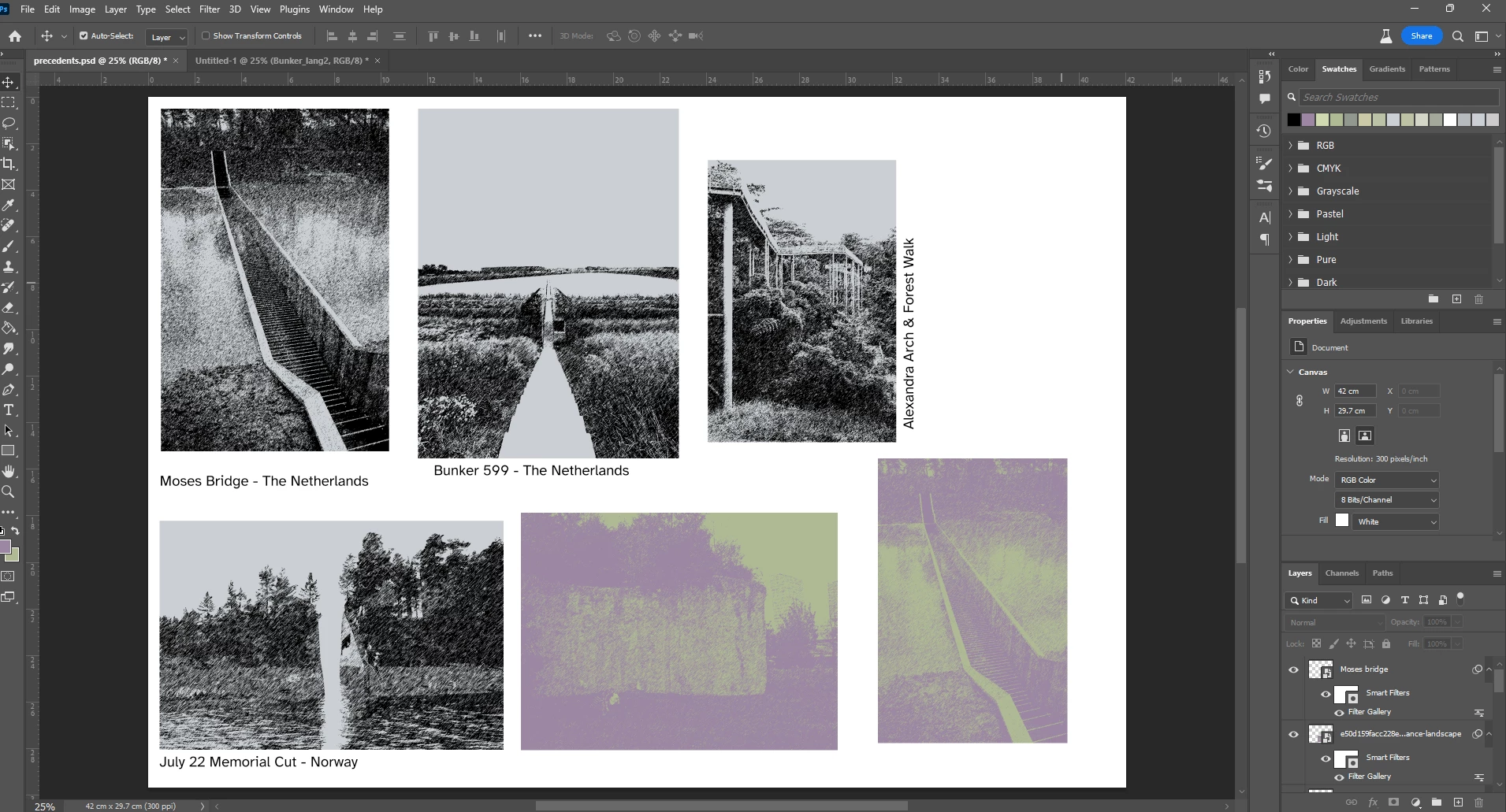Select the Frame tool
This screenshot has width=1506, height=812.
[x=9, y=184]
